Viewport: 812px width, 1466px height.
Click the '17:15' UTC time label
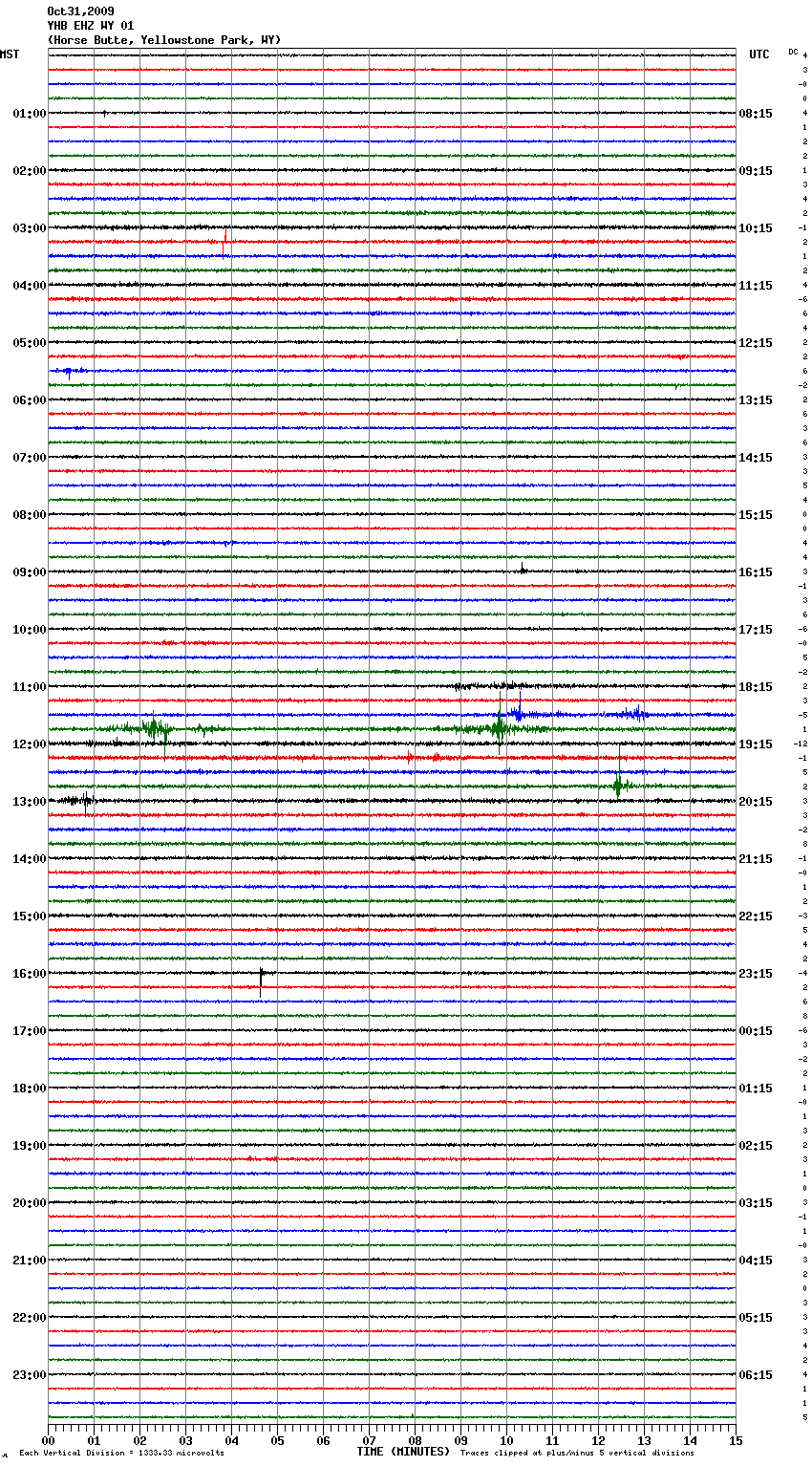click(x=756, y=630)
